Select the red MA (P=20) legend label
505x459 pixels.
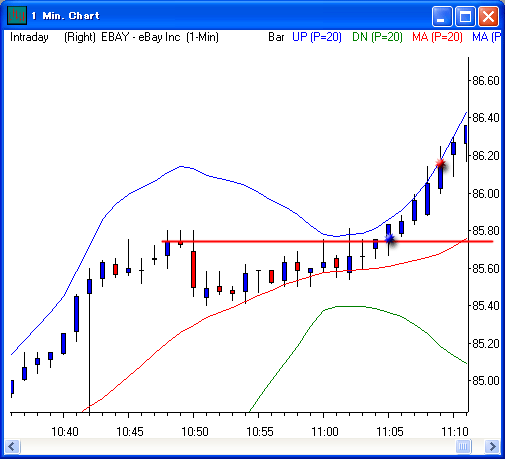(x=437, y=37)
